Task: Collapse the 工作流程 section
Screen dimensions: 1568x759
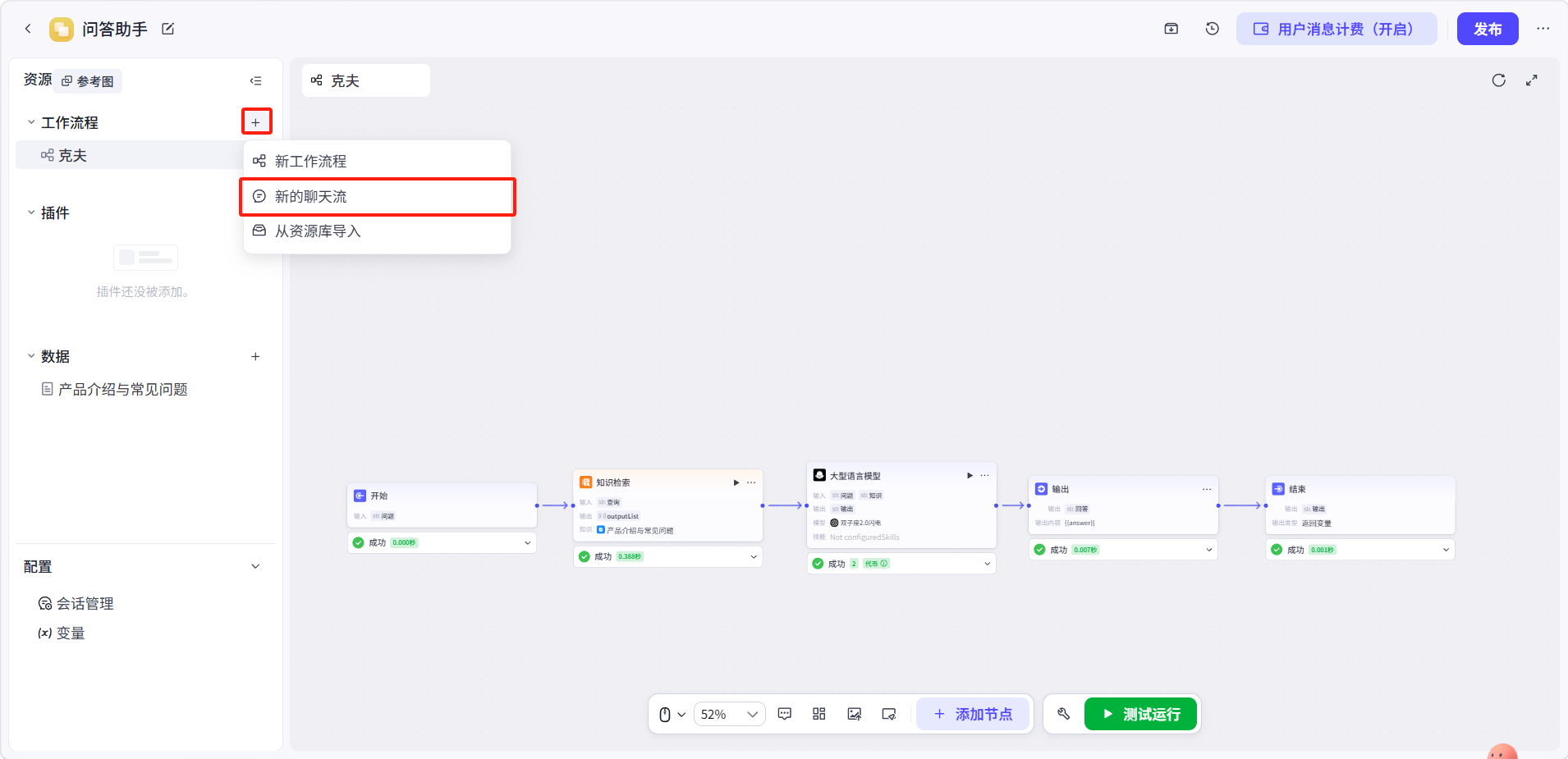Action: 31,122
